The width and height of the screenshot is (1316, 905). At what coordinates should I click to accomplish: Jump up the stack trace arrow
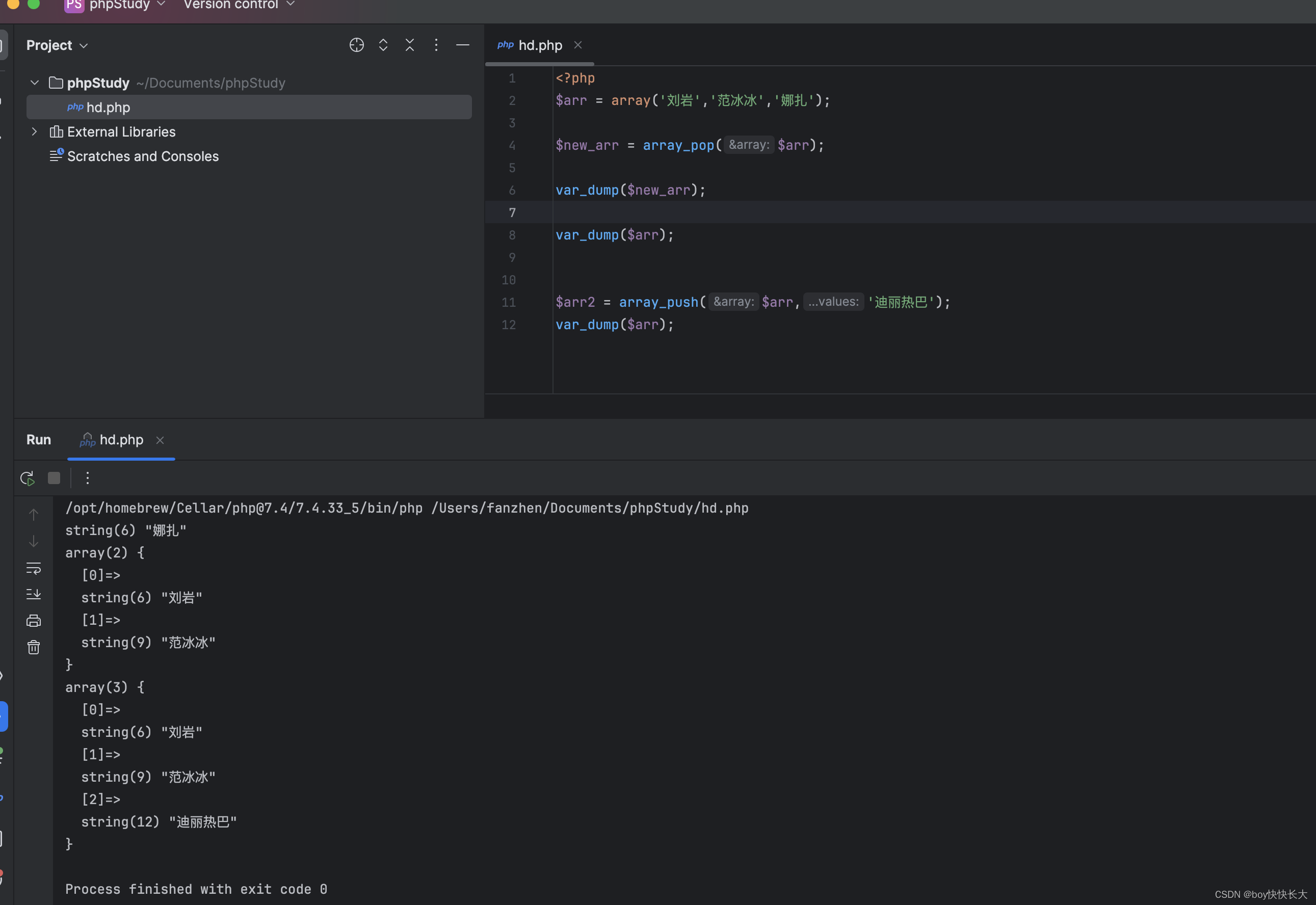click(x=34, y=514)
